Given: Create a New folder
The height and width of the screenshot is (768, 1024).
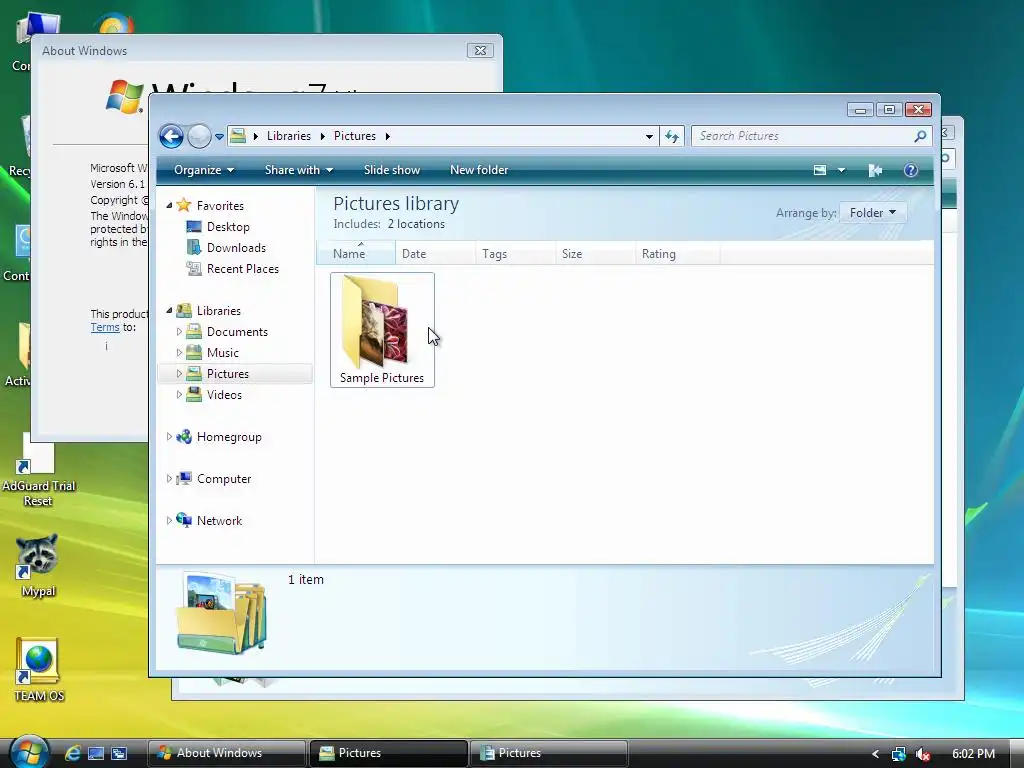Looking at the screenshot, I should tap(479, 170).
